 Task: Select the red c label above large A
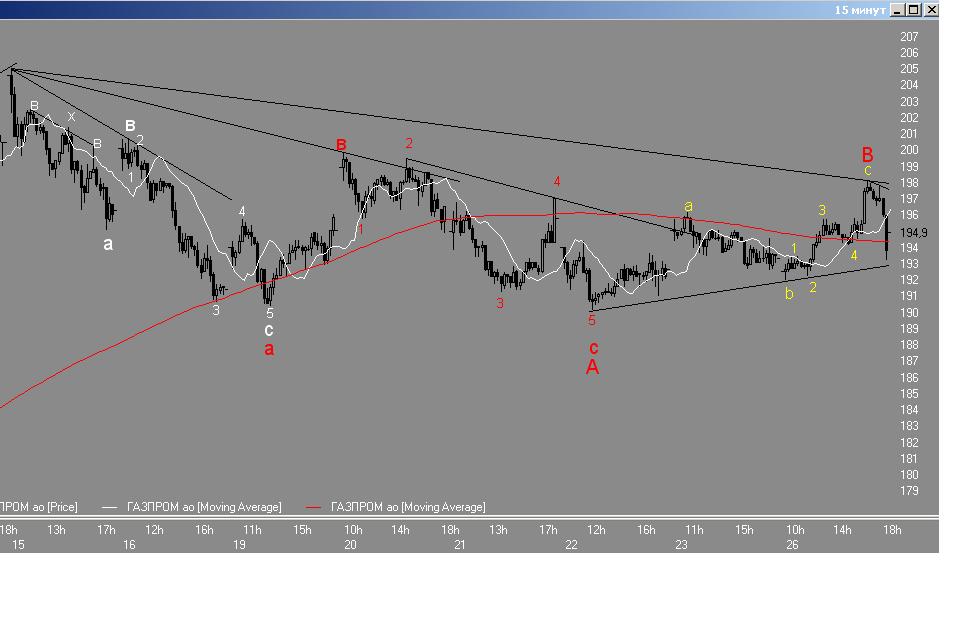[593, 348]
